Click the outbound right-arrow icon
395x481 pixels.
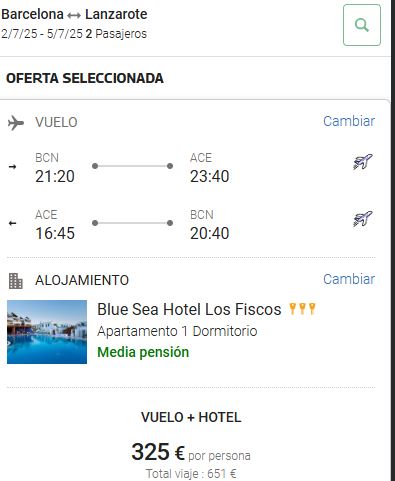(12, 167)
